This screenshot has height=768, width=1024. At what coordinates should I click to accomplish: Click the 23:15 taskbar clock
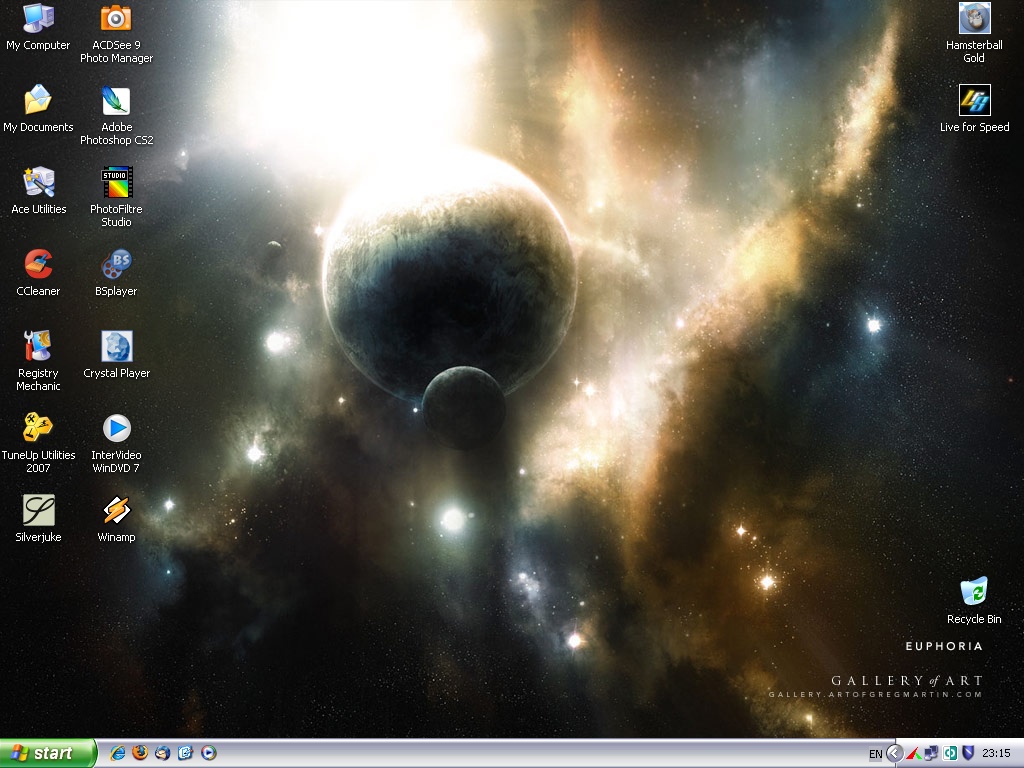[x=996, y=754]
